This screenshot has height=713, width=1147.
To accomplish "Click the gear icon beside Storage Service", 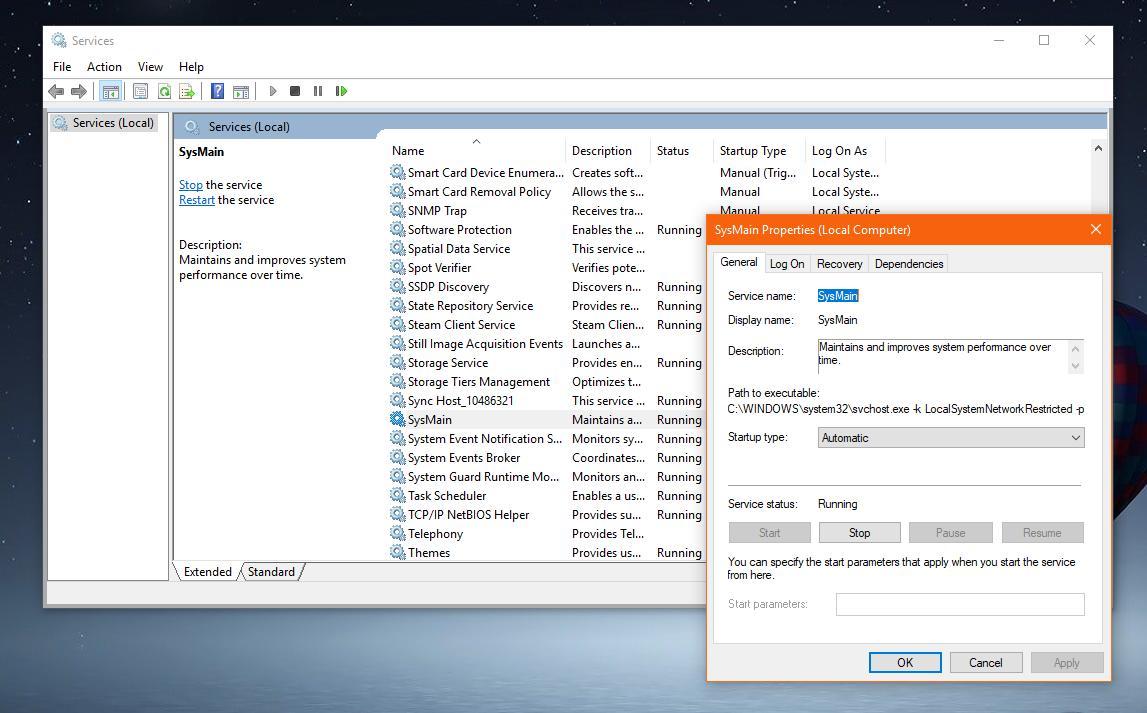I will pos(397,362).
